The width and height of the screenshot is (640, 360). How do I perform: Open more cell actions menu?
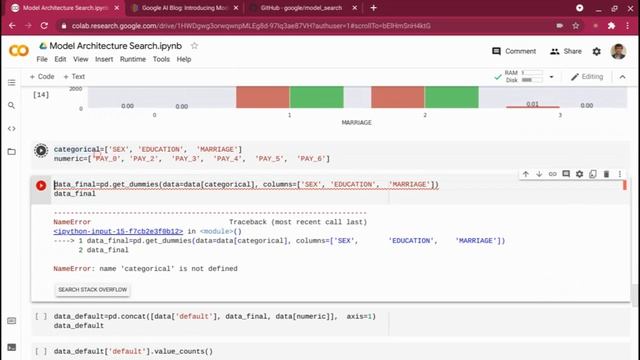pyautogui.click(x=620, y=174)
